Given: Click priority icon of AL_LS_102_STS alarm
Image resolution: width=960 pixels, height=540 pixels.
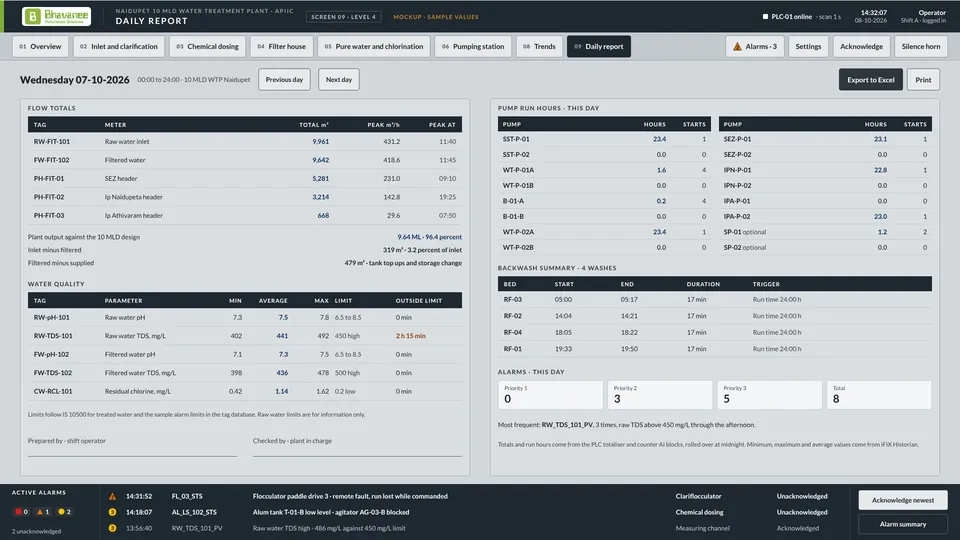Looking at the screenshot, I should 112,512.
